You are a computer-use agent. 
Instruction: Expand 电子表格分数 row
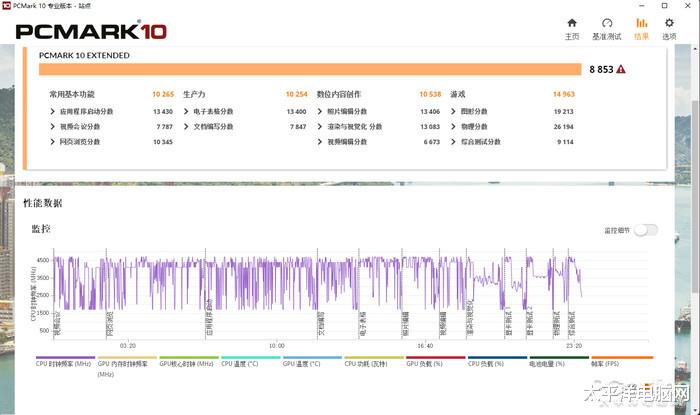pos(186,111)
